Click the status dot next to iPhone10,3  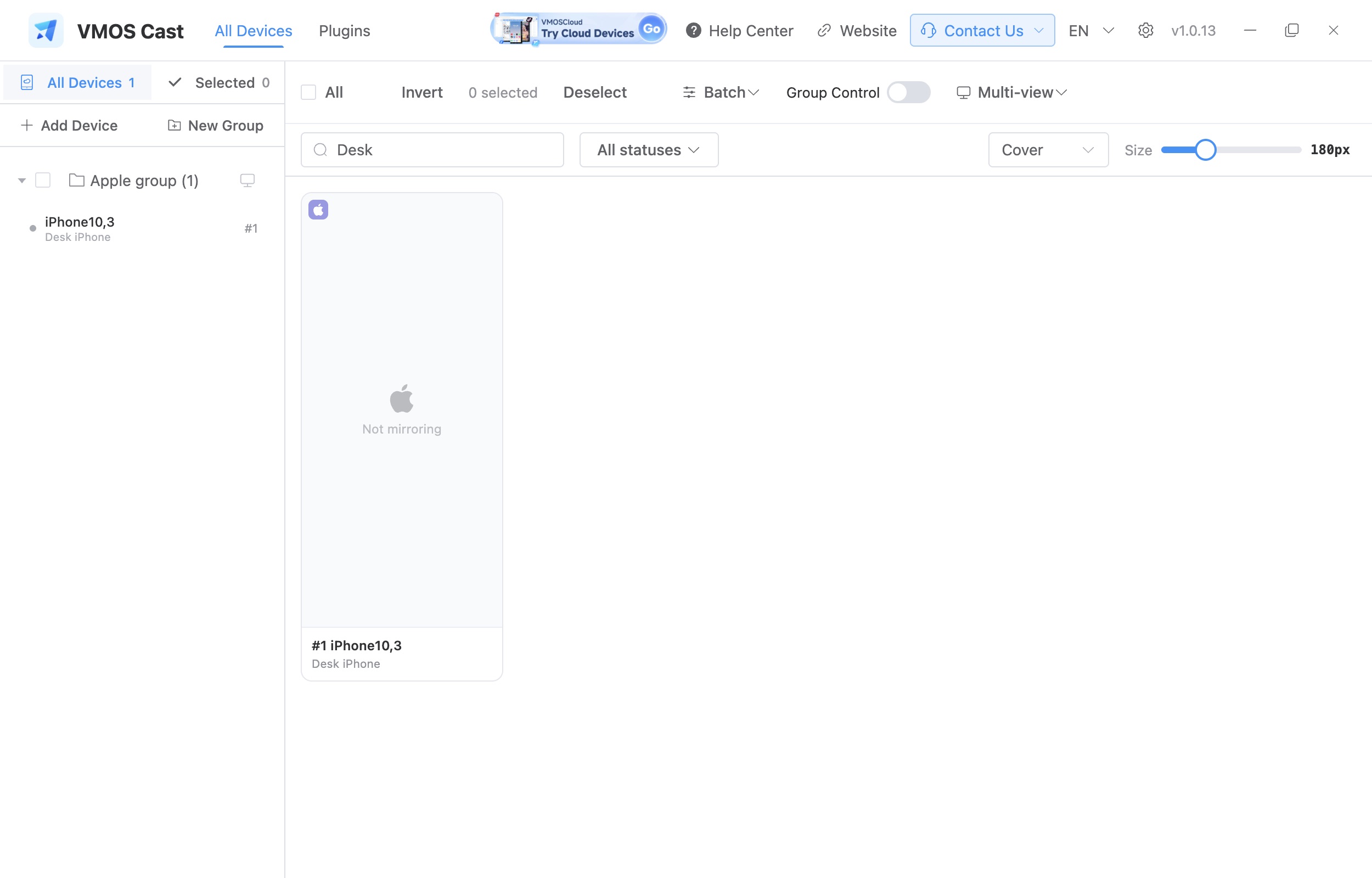coord(33,228)
